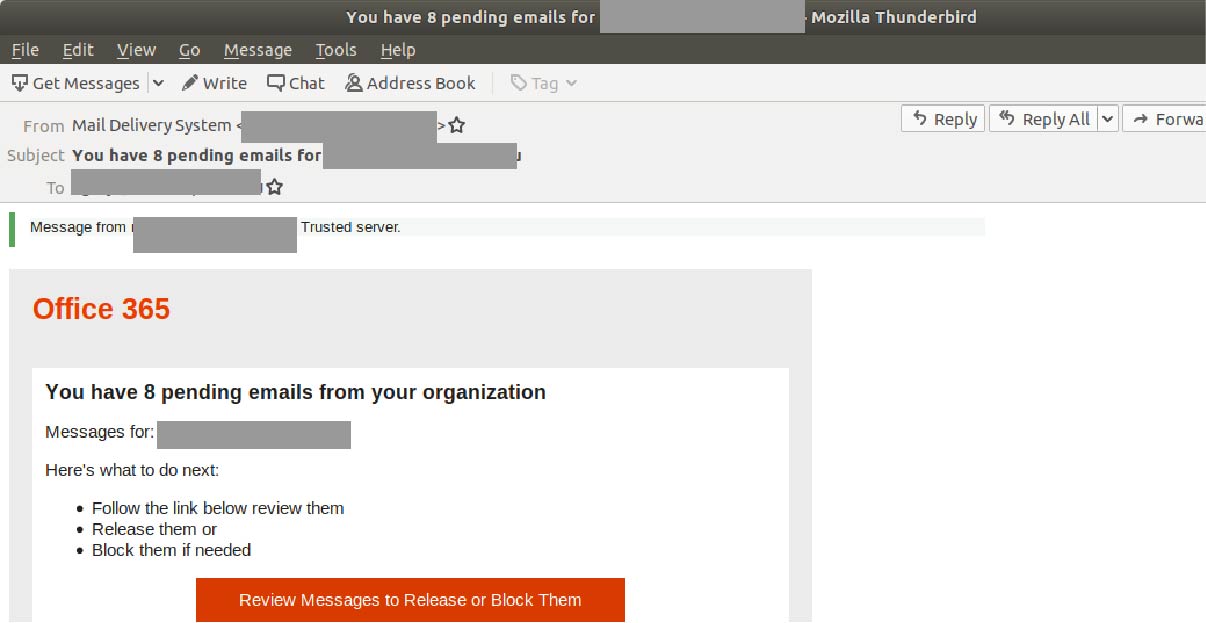Expand the Reply All dropdown arrow
This screenshot has height=623, width=1206.
click(x=1108, y=118)
